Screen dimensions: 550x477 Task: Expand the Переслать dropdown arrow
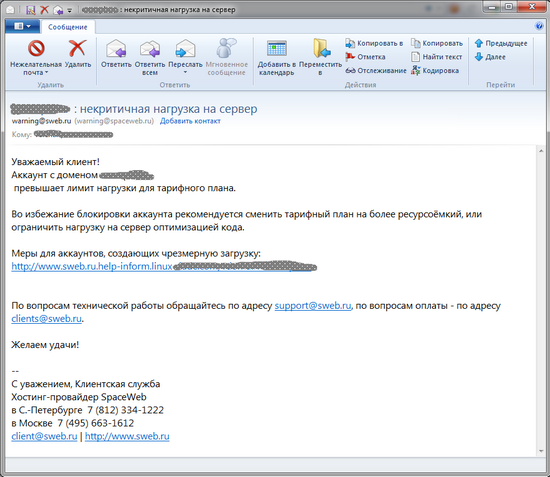(185, 72)
